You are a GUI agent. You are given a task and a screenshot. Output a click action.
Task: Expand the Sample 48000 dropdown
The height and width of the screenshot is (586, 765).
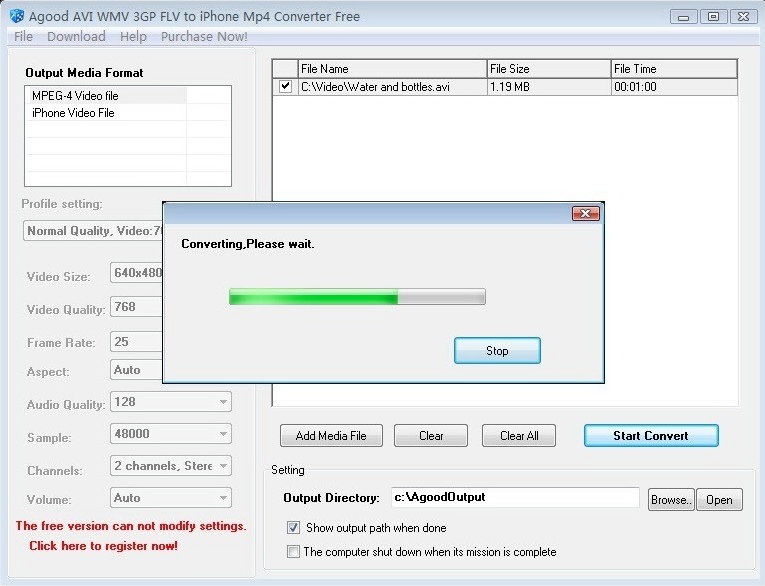pyautogui.click(x=223, y=434)
